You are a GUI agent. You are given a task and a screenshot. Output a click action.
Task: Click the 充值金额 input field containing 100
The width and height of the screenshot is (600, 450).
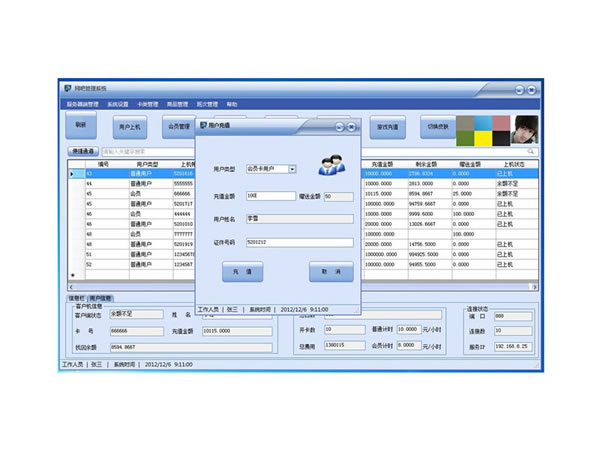tap(271, 196)
